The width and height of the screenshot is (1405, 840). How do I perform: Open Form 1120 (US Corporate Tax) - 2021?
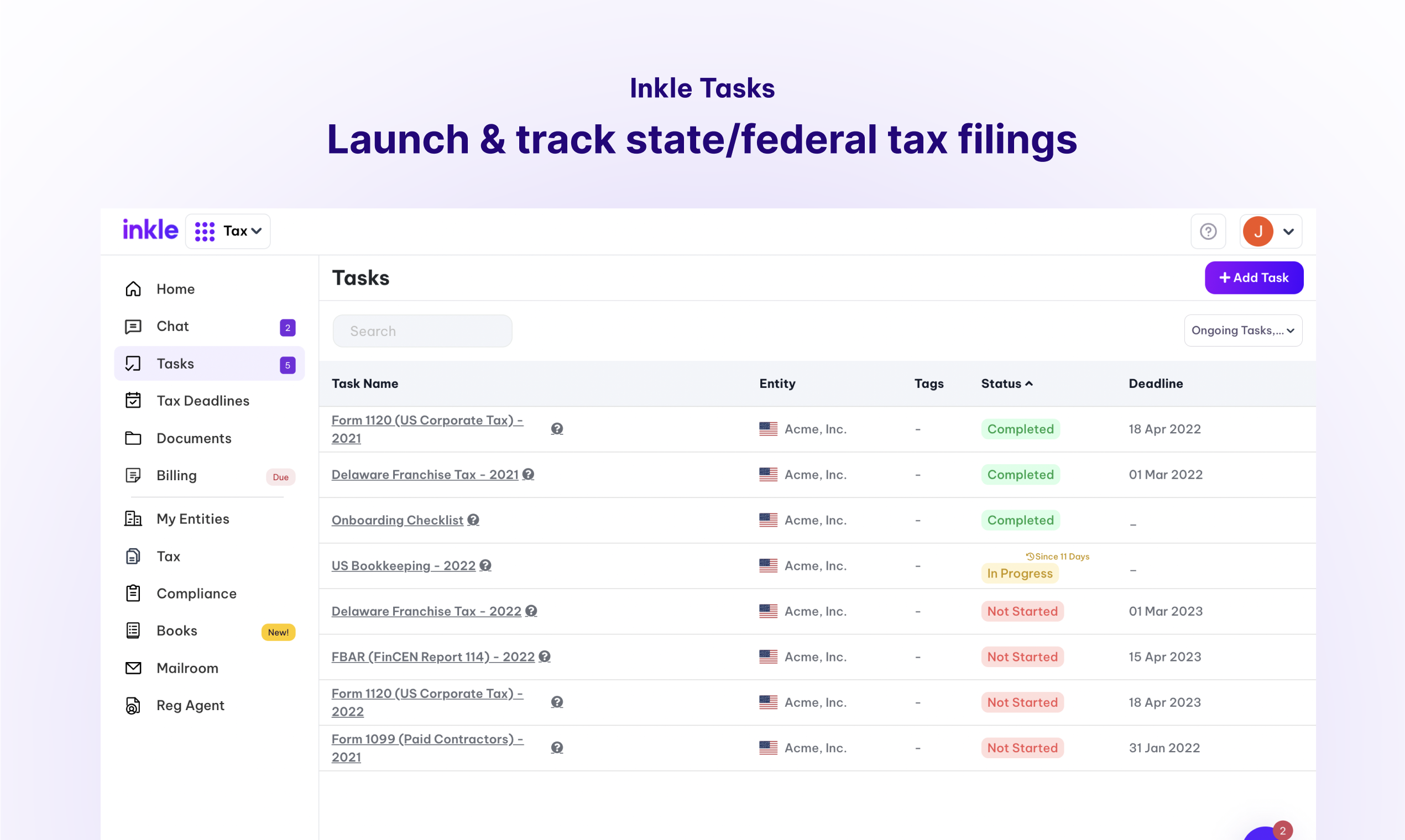coord(427,429)
